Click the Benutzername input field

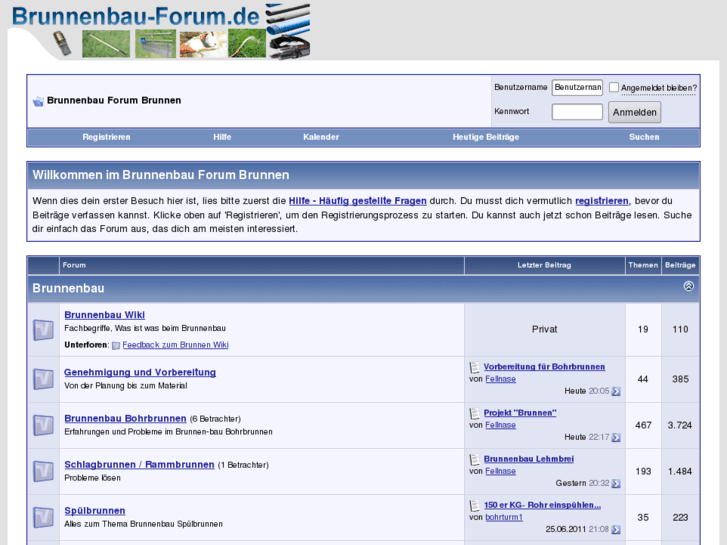pyautogui.click(x=577, y=87)
